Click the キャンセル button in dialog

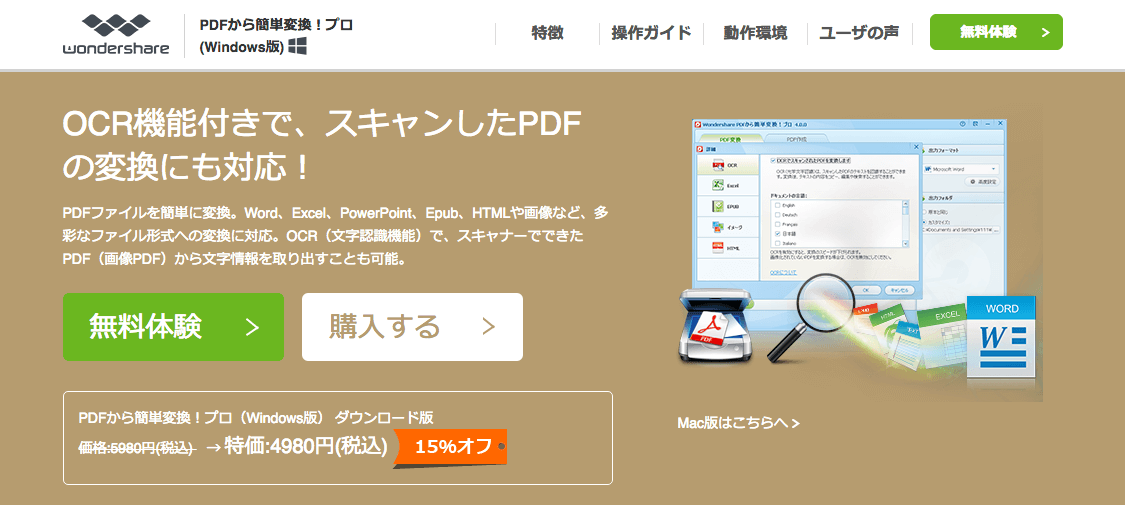pyautogui.click(x=899, y=290)
